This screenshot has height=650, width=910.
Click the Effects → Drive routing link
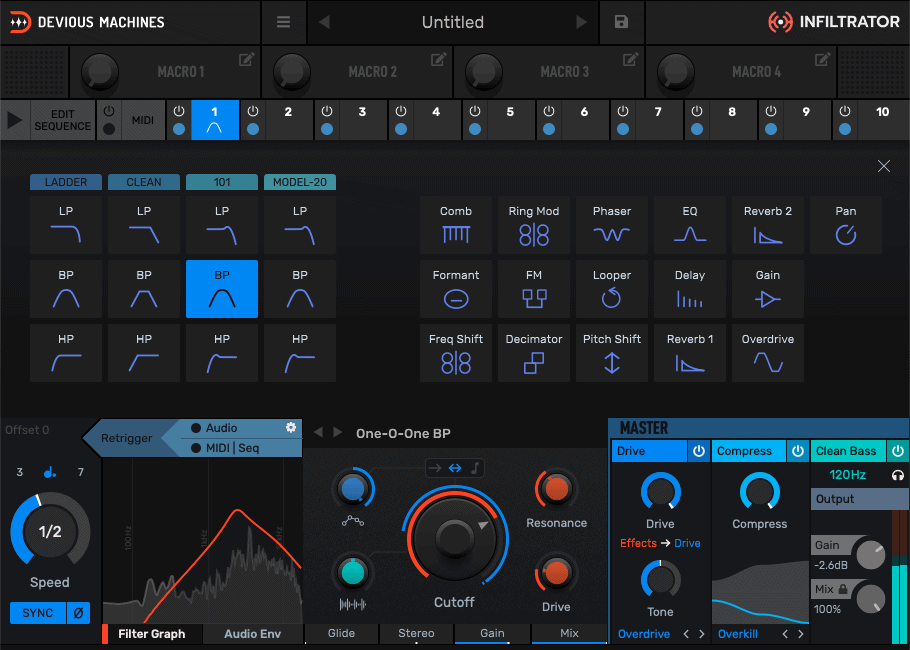pos(660,543)
